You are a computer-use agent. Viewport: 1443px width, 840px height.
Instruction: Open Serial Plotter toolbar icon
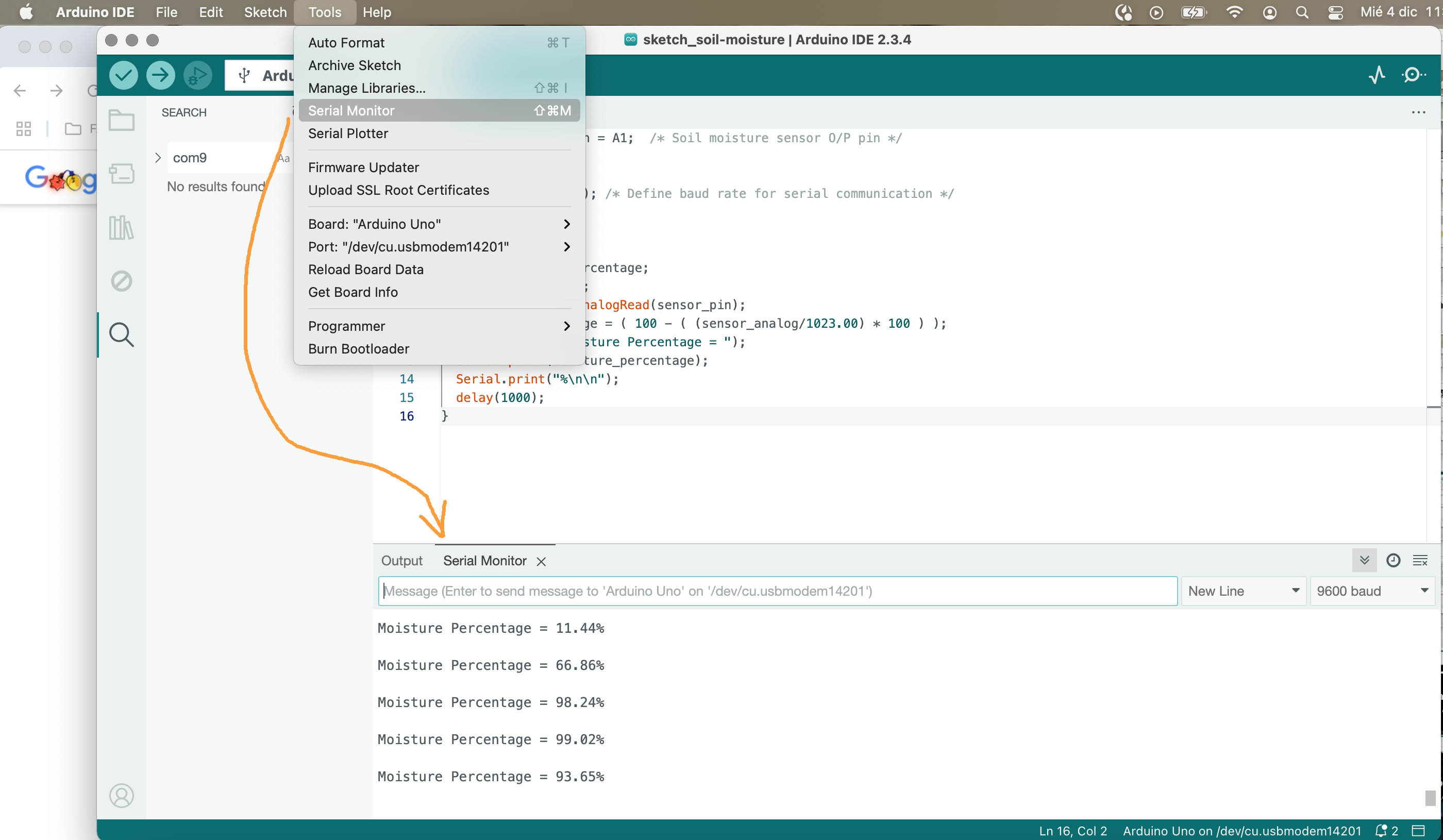pos(1377,75)
